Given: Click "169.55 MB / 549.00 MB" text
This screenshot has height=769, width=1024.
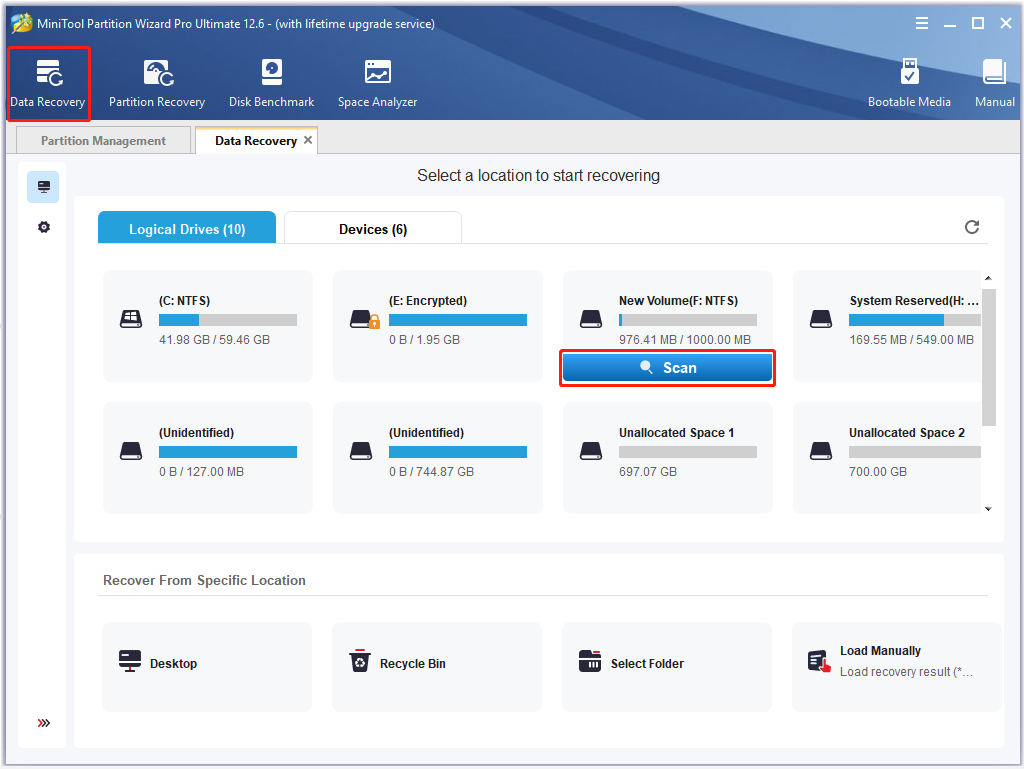Looking at the screenshot, I should point(911,340).
